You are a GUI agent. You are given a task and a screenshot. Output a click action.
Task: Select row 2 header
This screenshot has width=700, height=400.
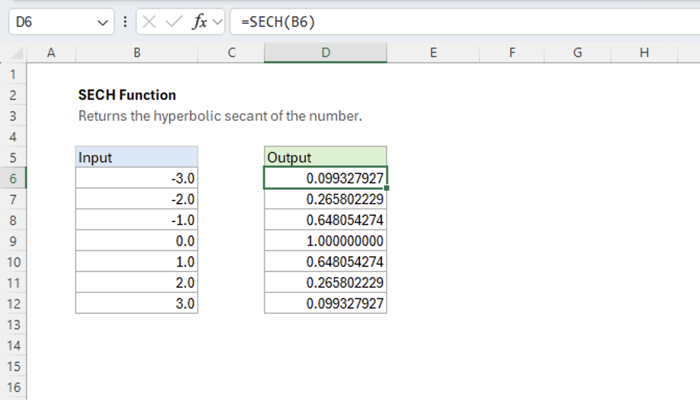[x=13, y=95]
